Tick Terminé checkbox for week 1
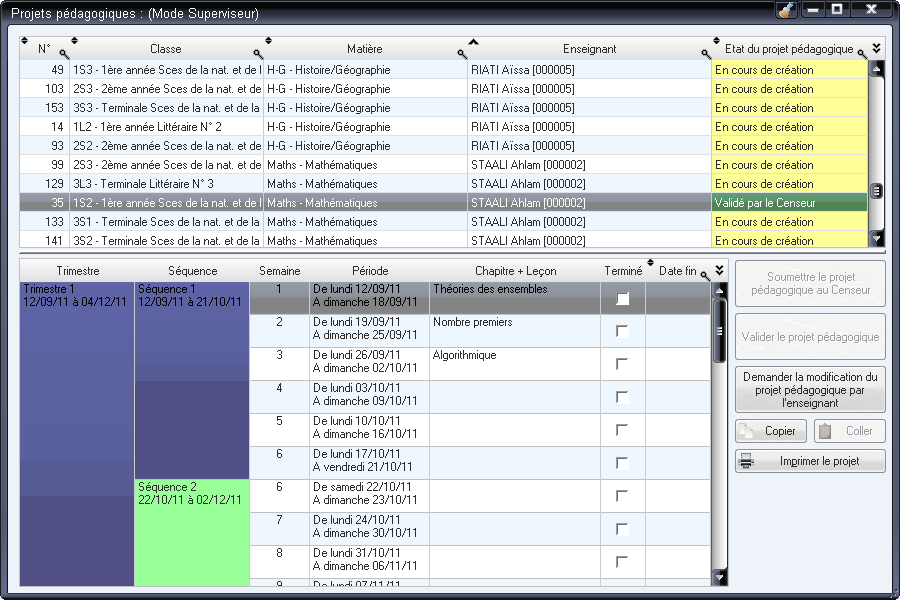Screen dimensions: 900x600 [x=622, y=298]
